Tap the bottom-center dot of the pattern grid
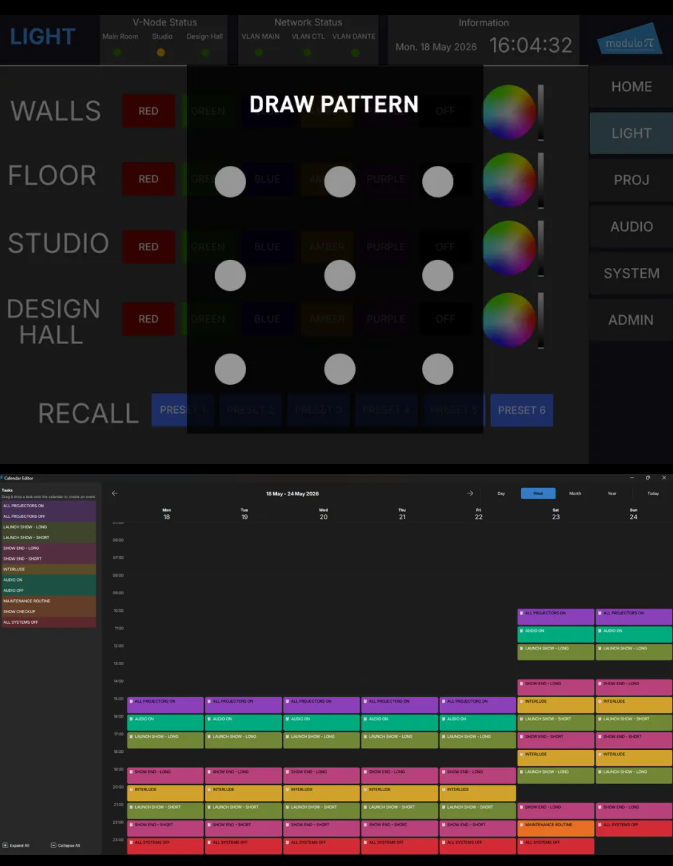 [x=340, y=369]
